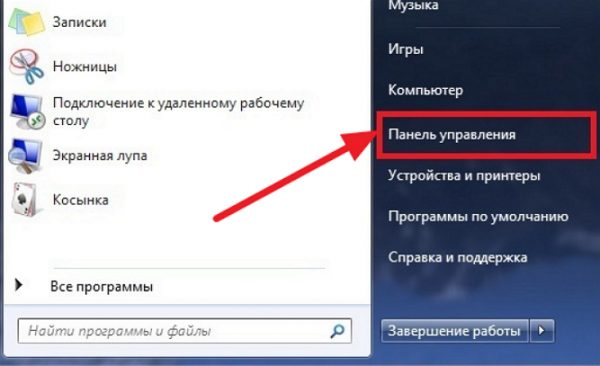
Task: Click the magnifying glass search icon
Action: (x=337, y=331)
